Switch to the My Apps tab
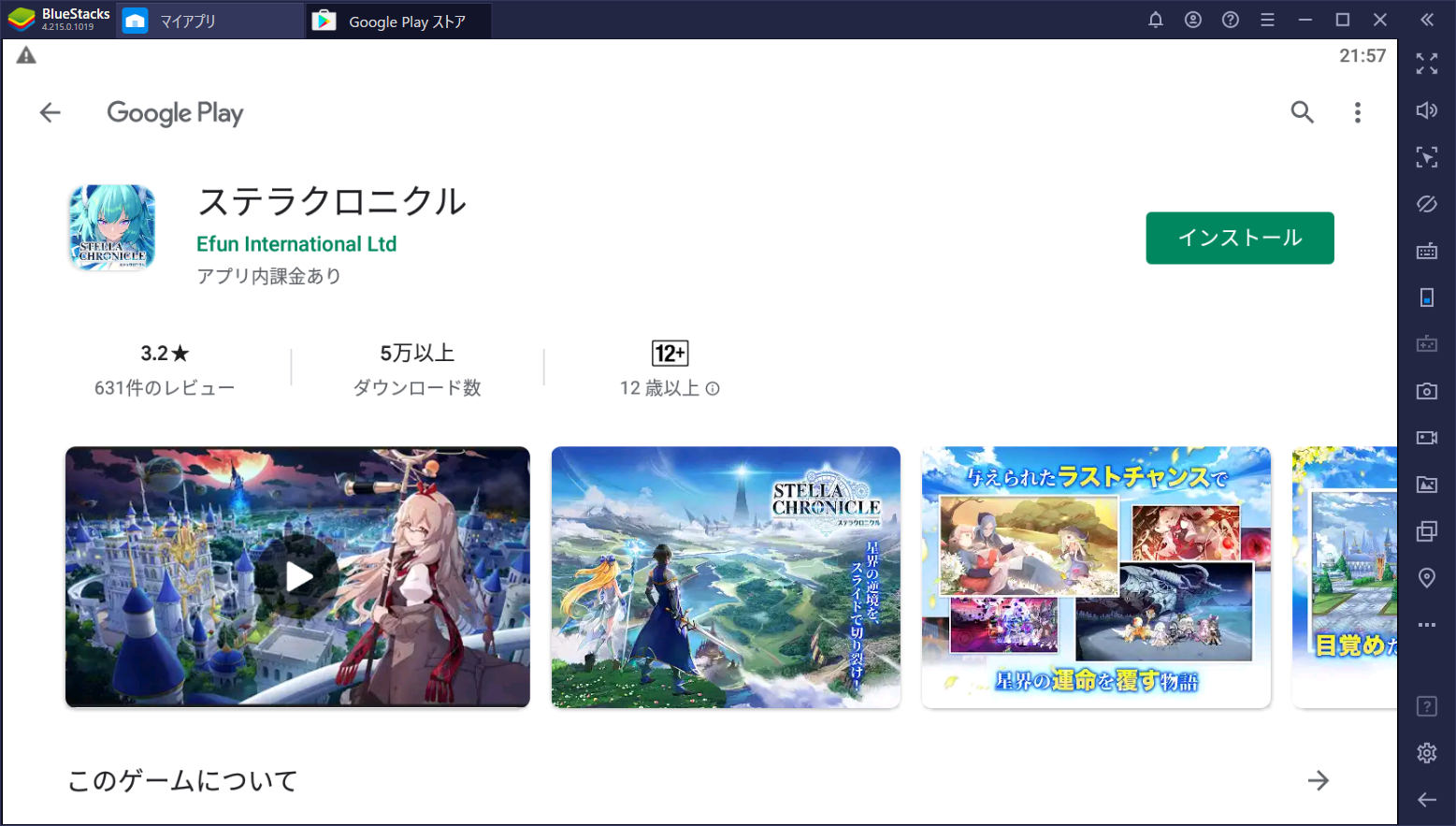Viewport: 1456px width, 826px height. tap(209, 21)
